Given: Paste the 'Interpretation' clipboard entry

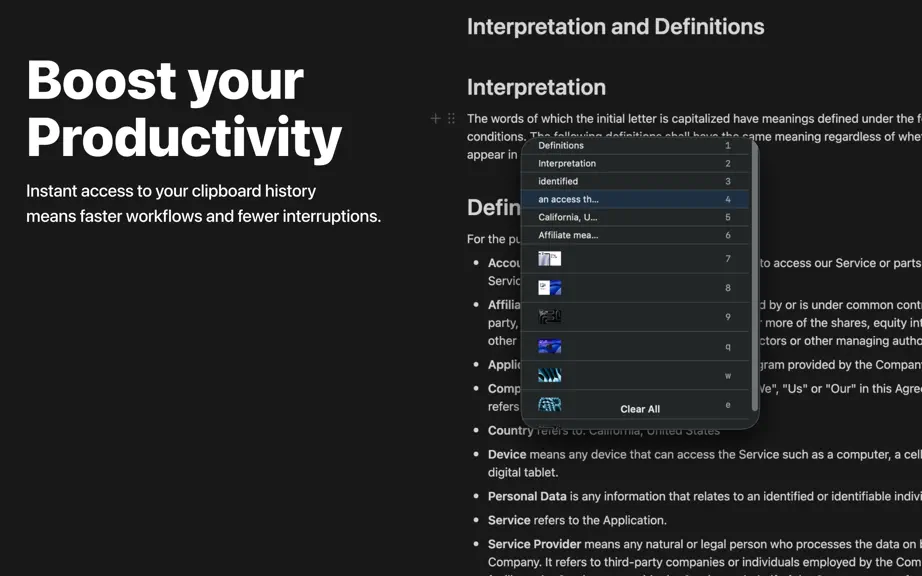Looking at the screenshot, I should point(636,163).
